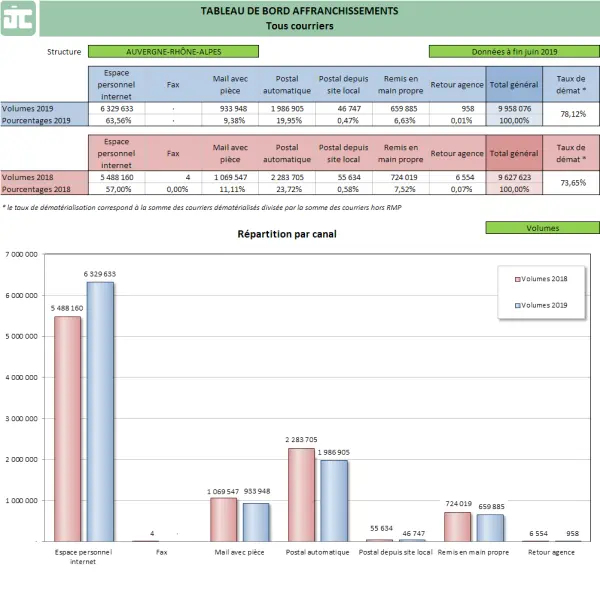
Task: Click the chart title 'Répartition par canal'
Action: click(287, 234)
